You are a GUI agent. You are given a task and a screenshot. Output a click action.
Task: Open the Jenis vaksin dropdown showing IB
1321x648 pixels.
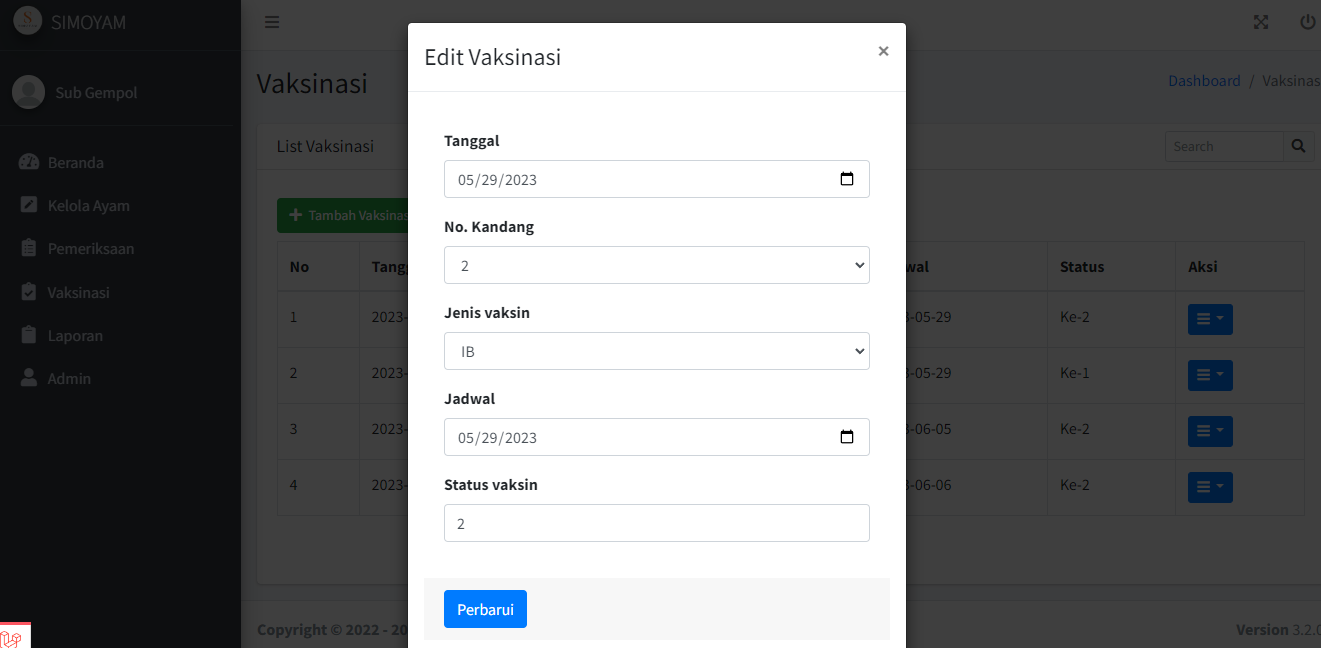click(x=656, y=351)
